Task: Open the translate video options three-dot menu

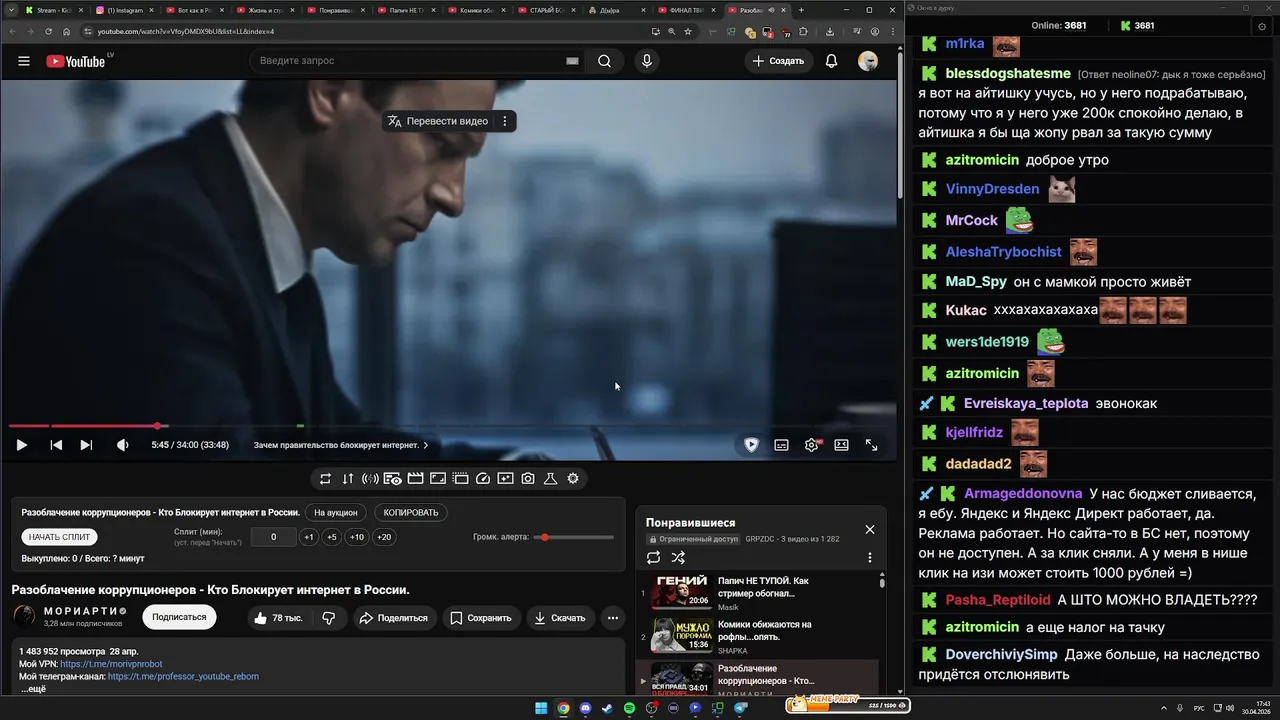Action: 505,121
